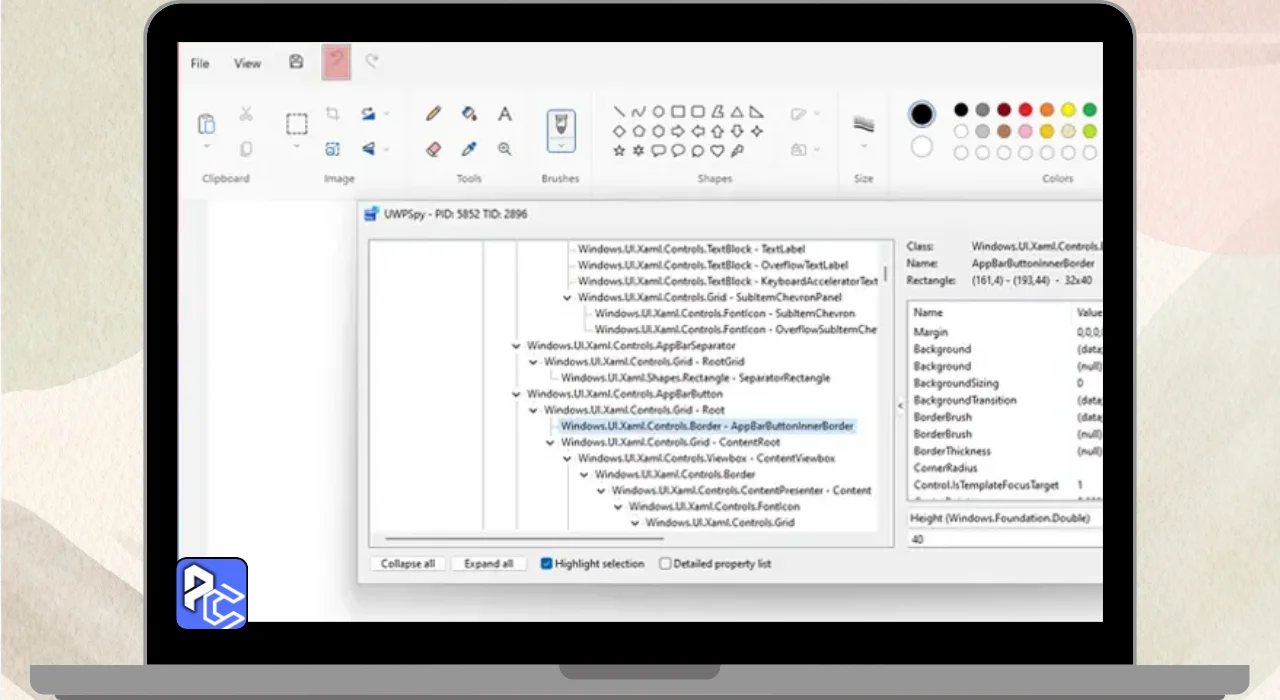Choose the orange color swatch

tap(1047, 110)
